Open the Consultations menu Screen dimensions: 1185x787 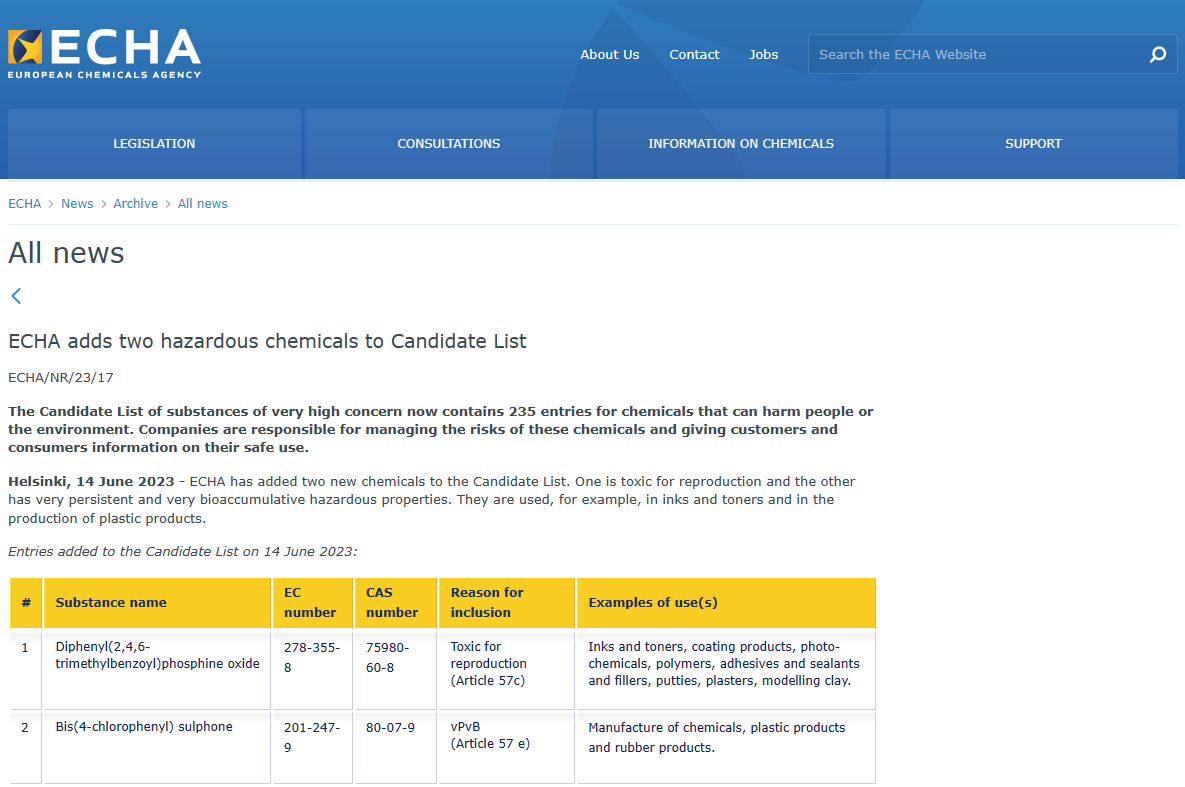coord(449,144)
